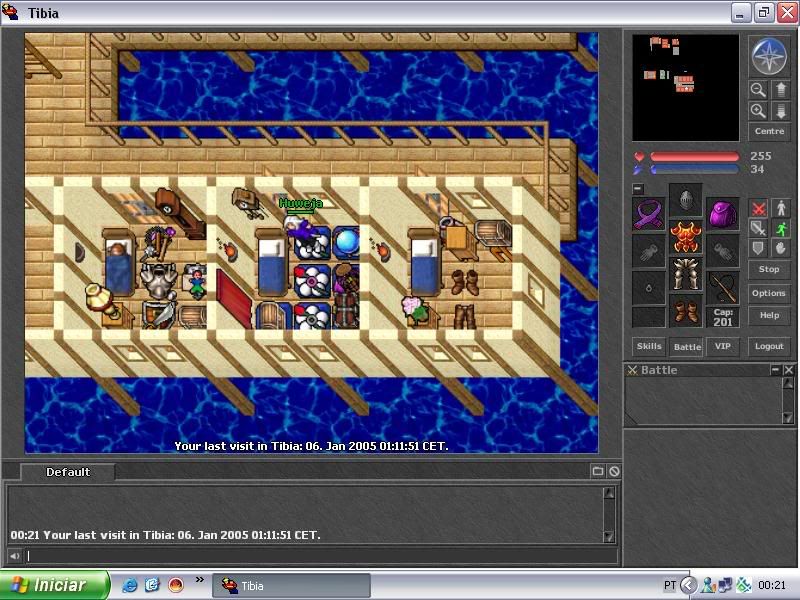The image size is (800, 600).
Task: Select the purple scarf in amulet slot
Action: pyautogui.click(x=648, y=214)
